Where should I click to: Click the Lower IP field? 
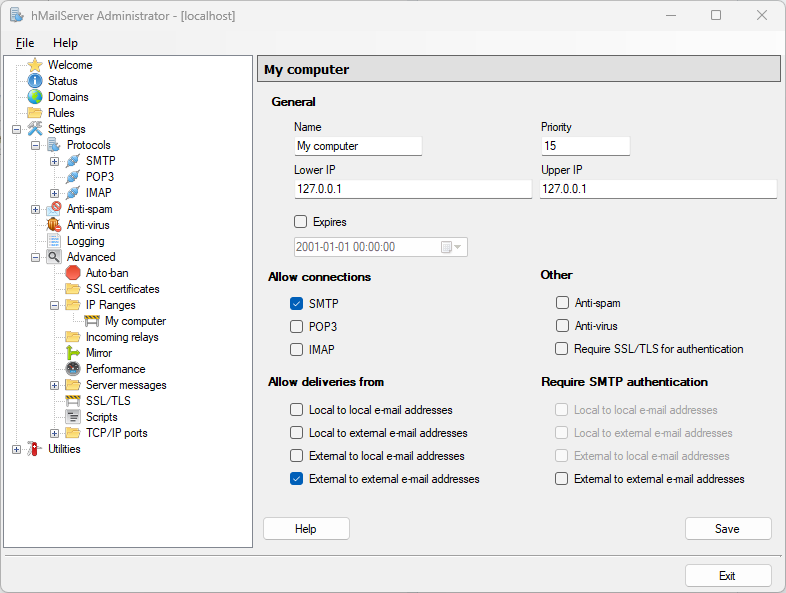click(413, 189)
